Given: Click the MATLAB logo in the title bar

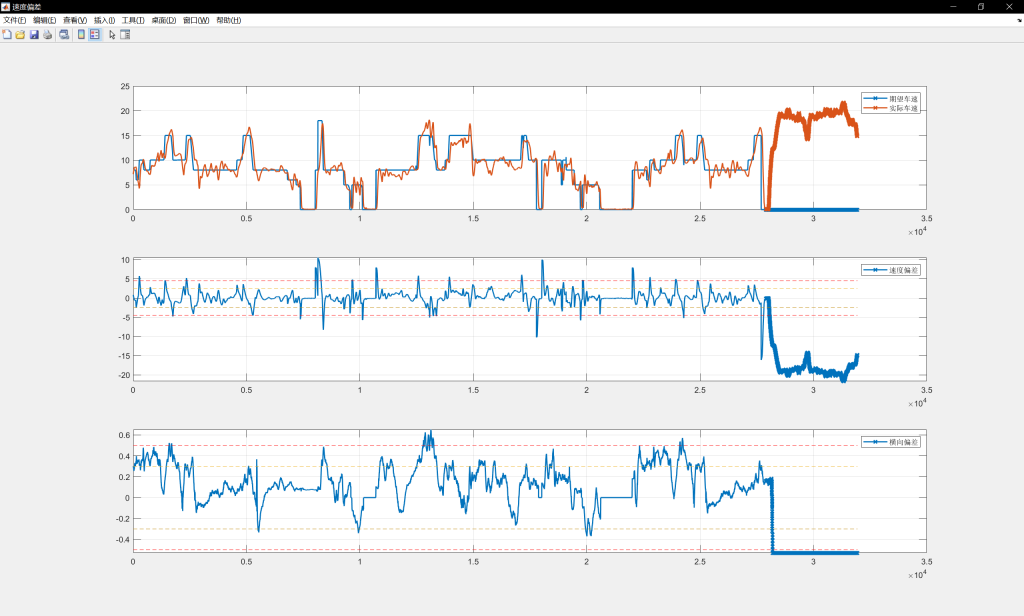Looking at the screenshot, I should 6,6.
